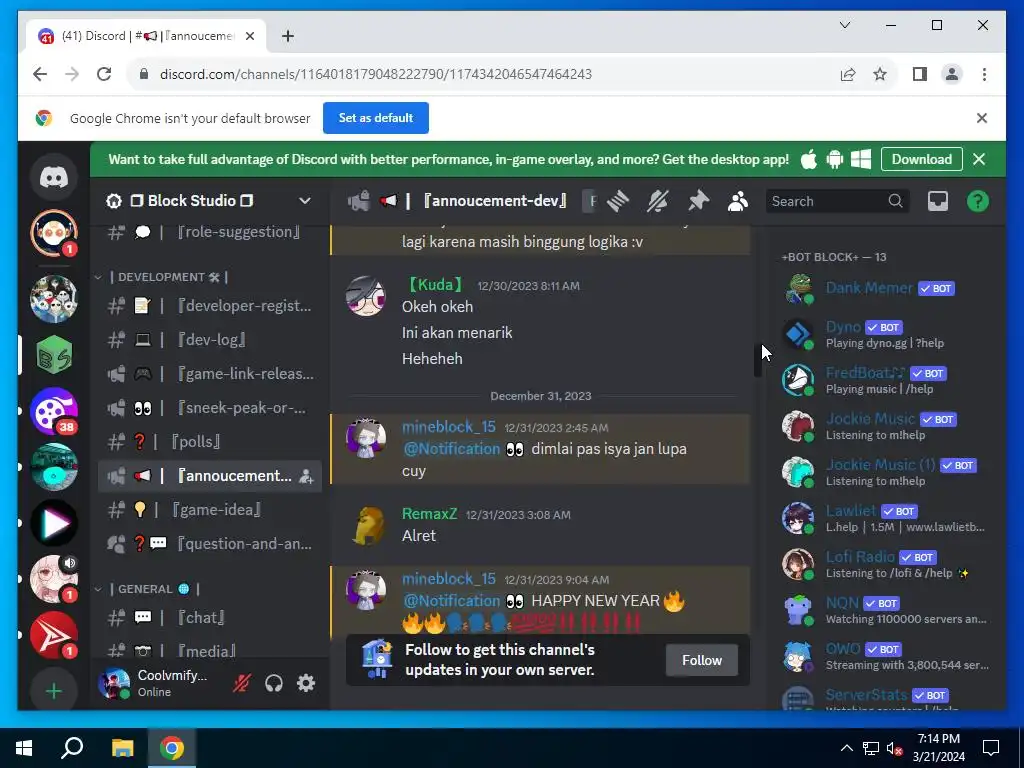Reload the page

(104, 74)
